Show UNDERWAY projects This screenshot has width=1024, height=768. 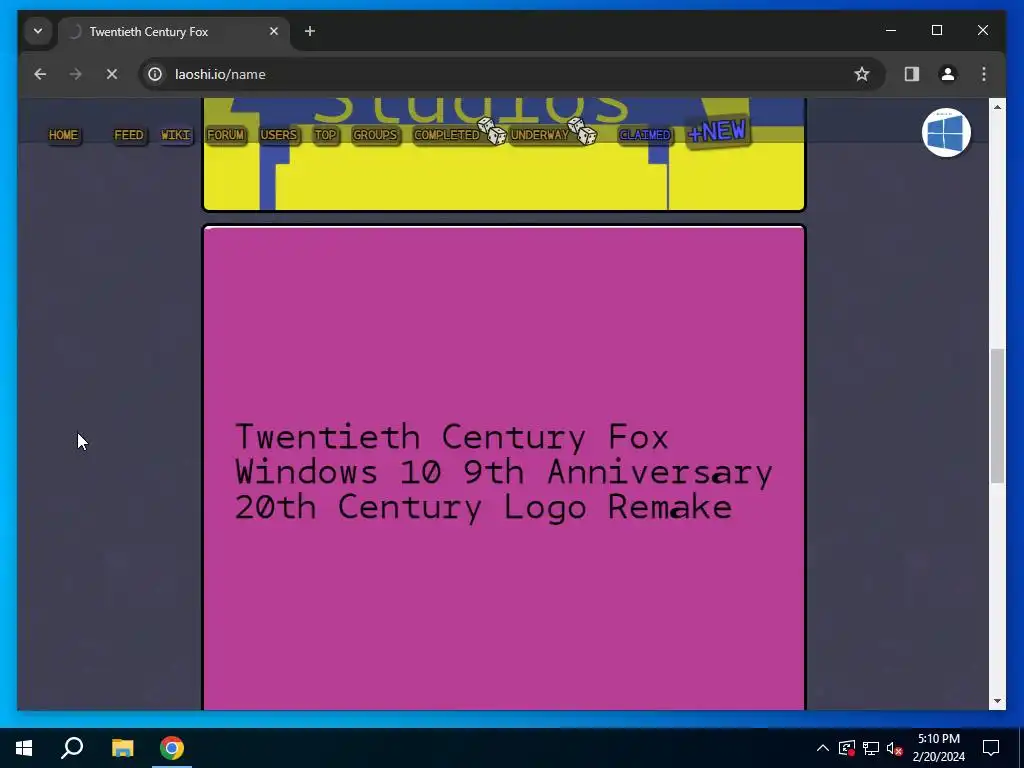click(539, 135)
